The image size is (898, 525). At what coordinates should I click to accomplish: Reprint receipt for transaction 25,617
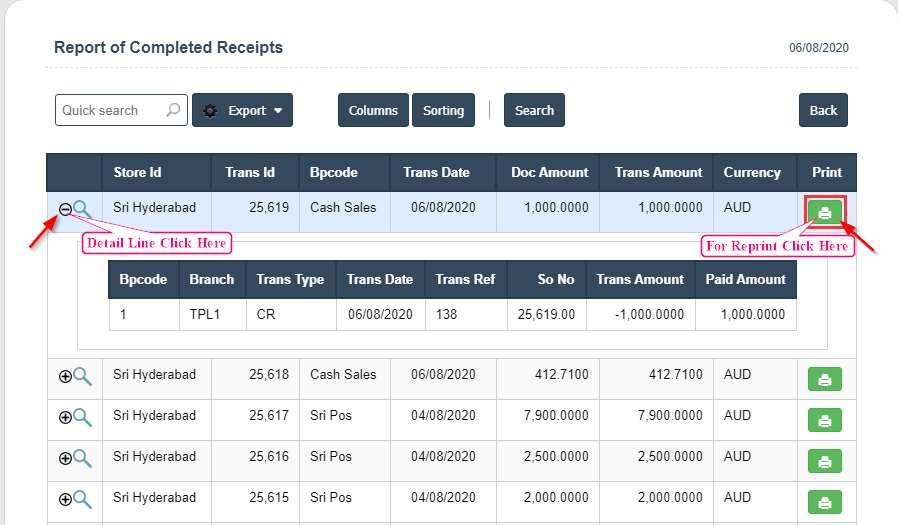click(x=825, y=421)
